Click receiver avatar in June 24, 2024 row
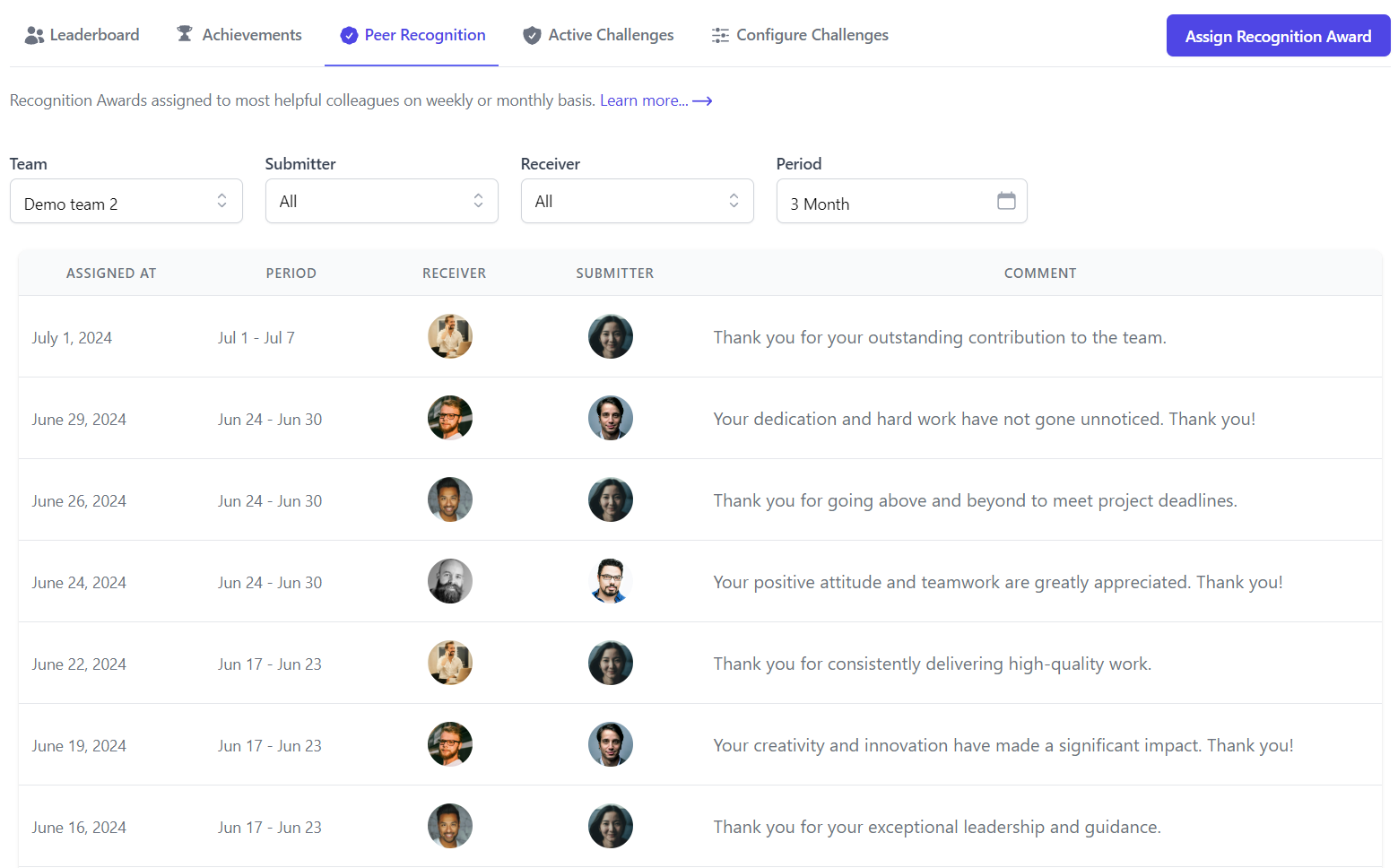The width and height of the screenshot is (1398, 868). pyautogui.click(x=450, y=581)
